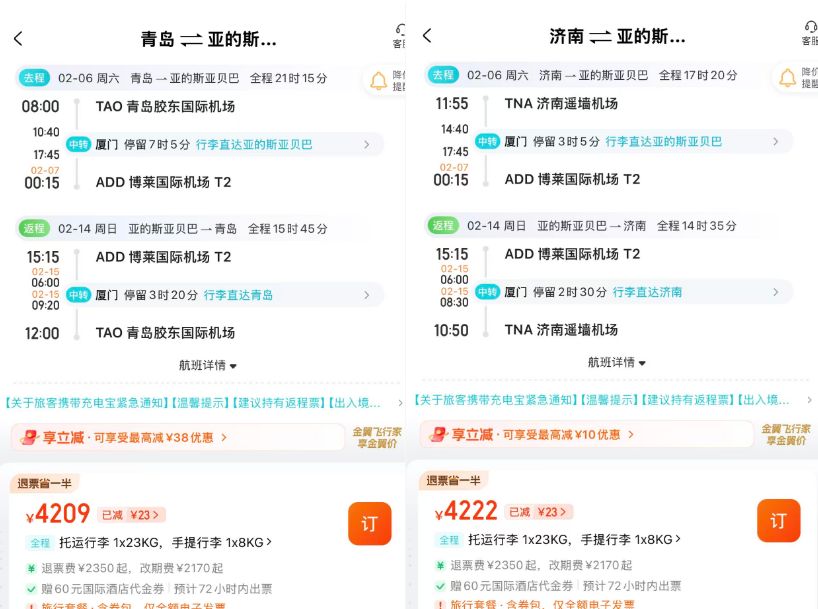Screen dimensions: 818x609
Task: Tap TNA 济南遥墙机场 departure at 11:55
Action: [561, 103]
